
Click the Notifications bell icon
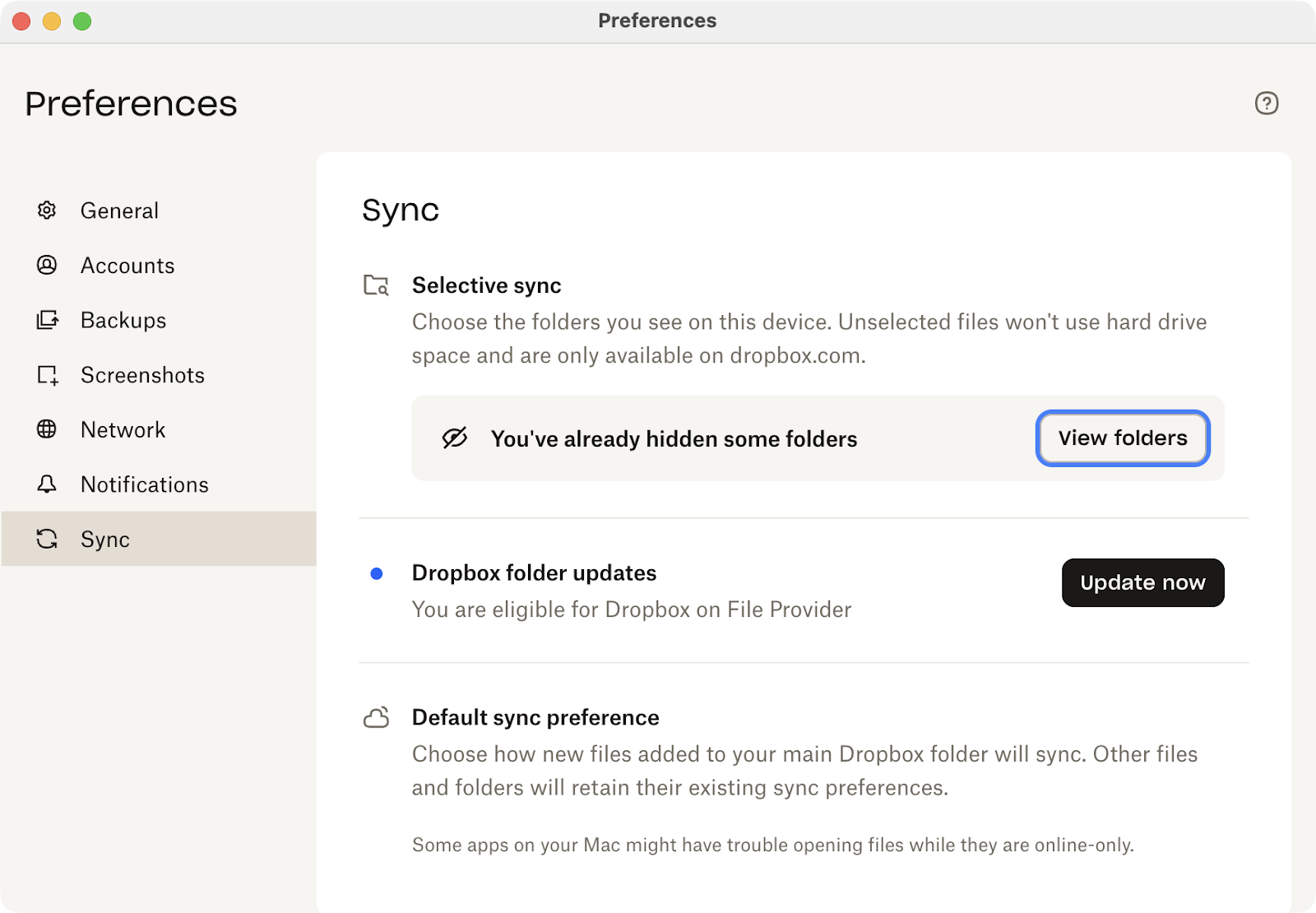[48, 484]
